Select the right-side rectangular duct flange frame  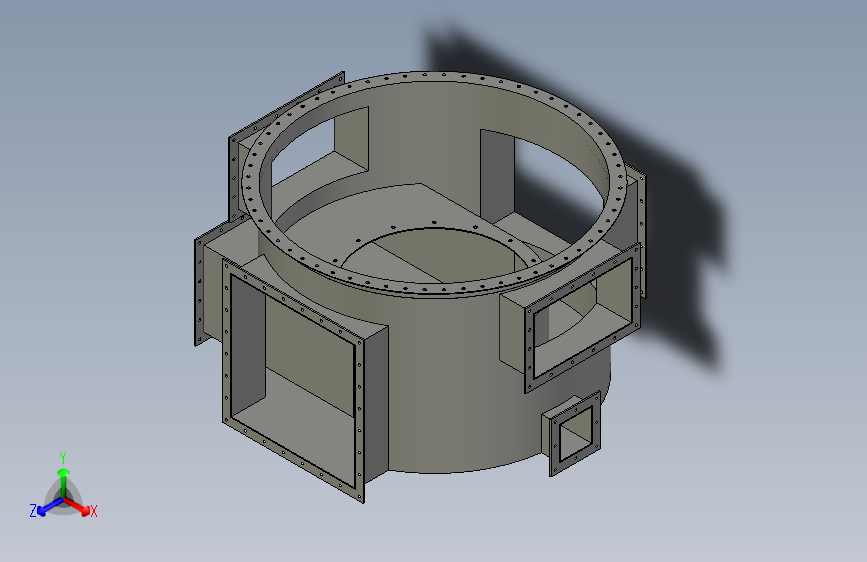[x=583, y=318]
